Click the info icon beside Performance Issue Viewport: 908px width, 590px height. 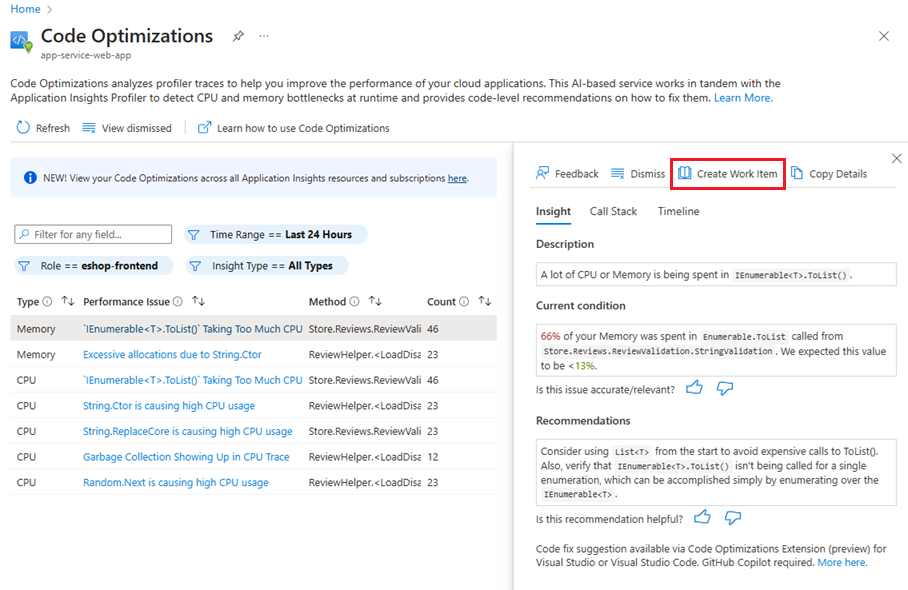pos(177,301)
